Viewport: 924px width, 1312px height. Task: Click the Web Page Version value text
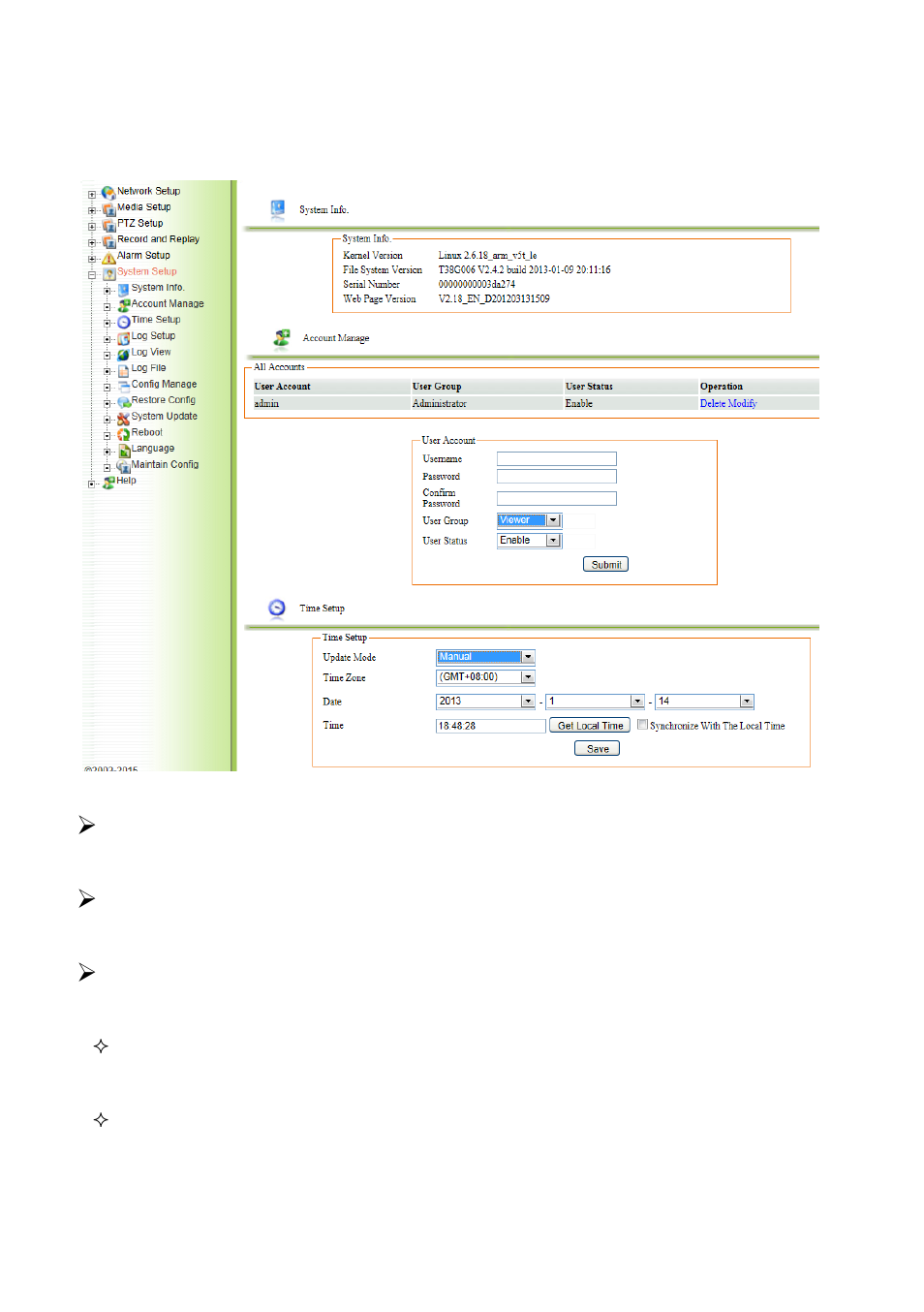click(x=494, y=299)
